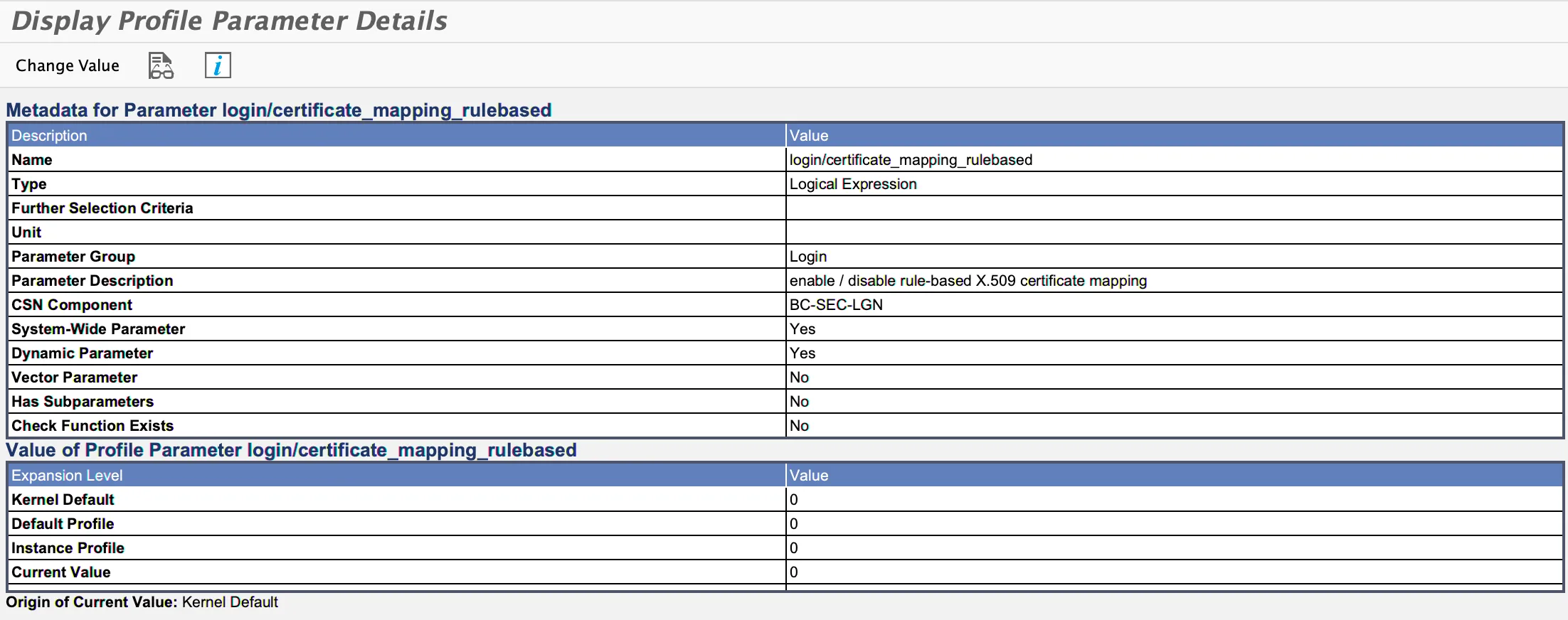Open the display documentation glasses icon

coord(161,65)
